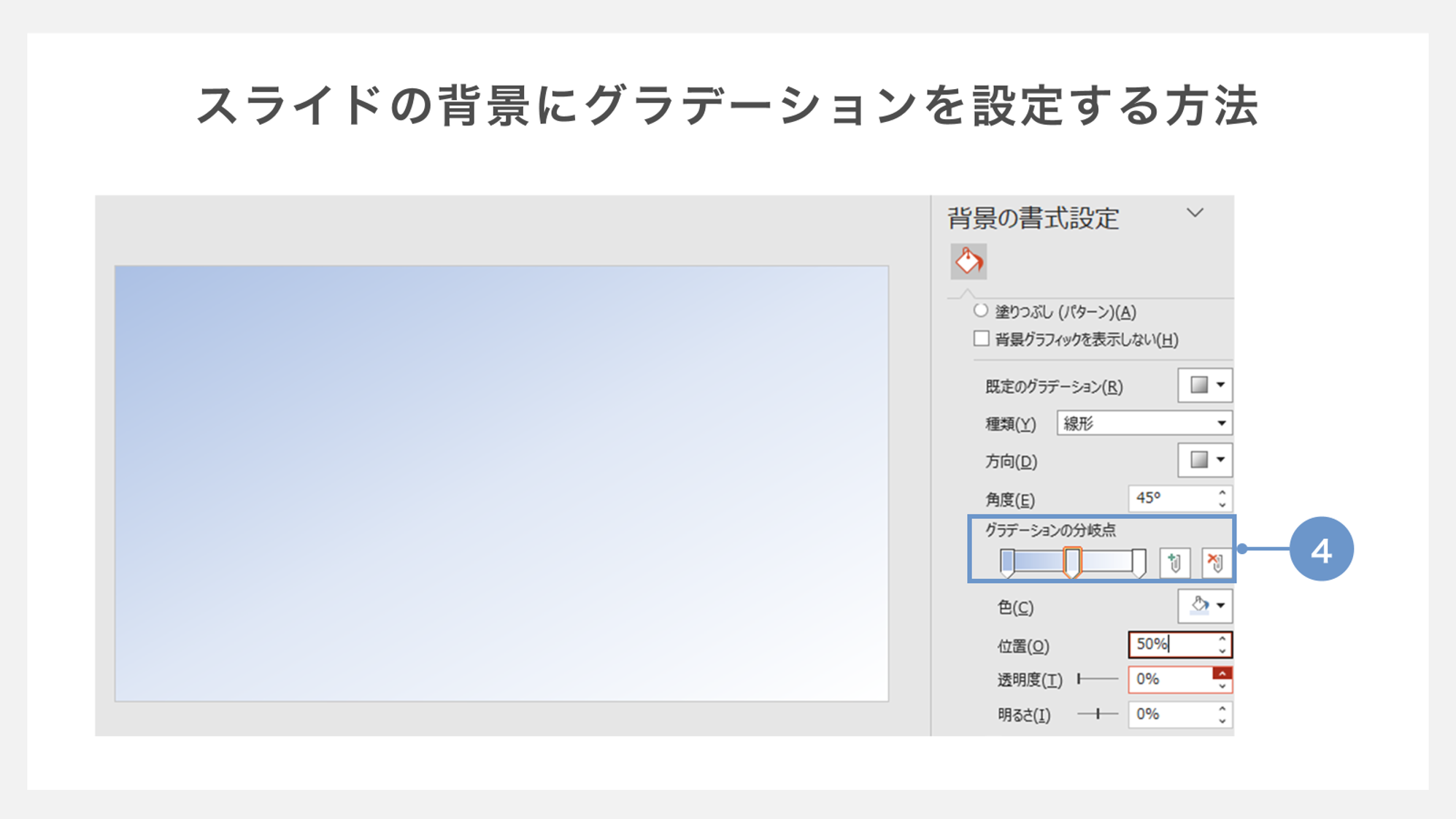Click the グラデーションの分岐点 label
Screen dimensions: 1456x819
(1051, 530)
